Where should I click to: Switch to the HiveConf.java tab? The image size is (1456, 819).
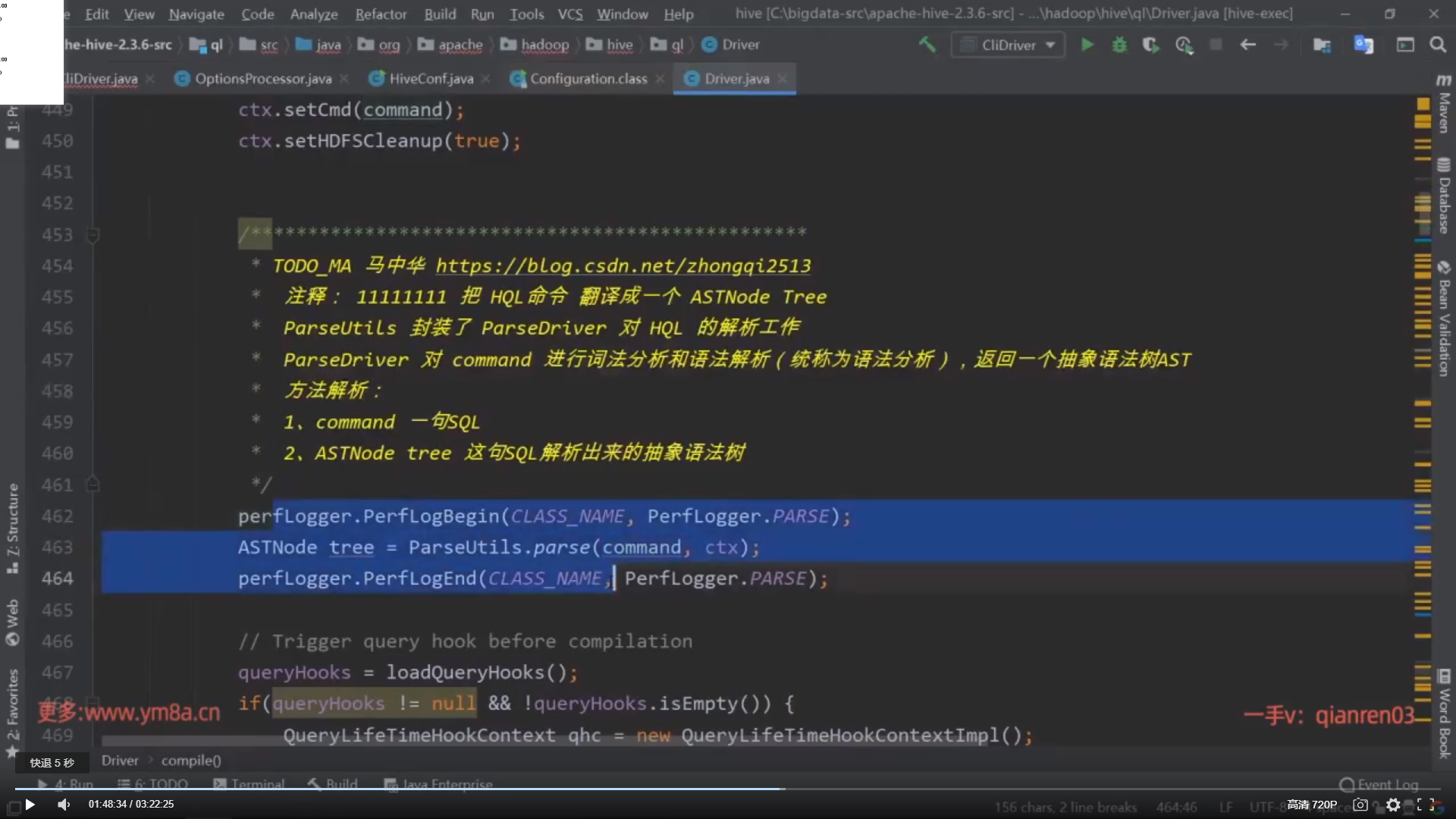[x=430, y=79]
